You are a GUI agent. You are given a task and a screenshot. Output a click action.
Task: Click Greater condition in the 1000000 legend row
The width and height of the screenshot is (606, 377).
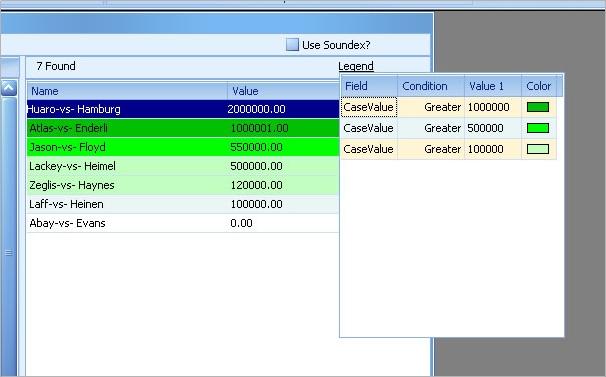coord(431,107)
